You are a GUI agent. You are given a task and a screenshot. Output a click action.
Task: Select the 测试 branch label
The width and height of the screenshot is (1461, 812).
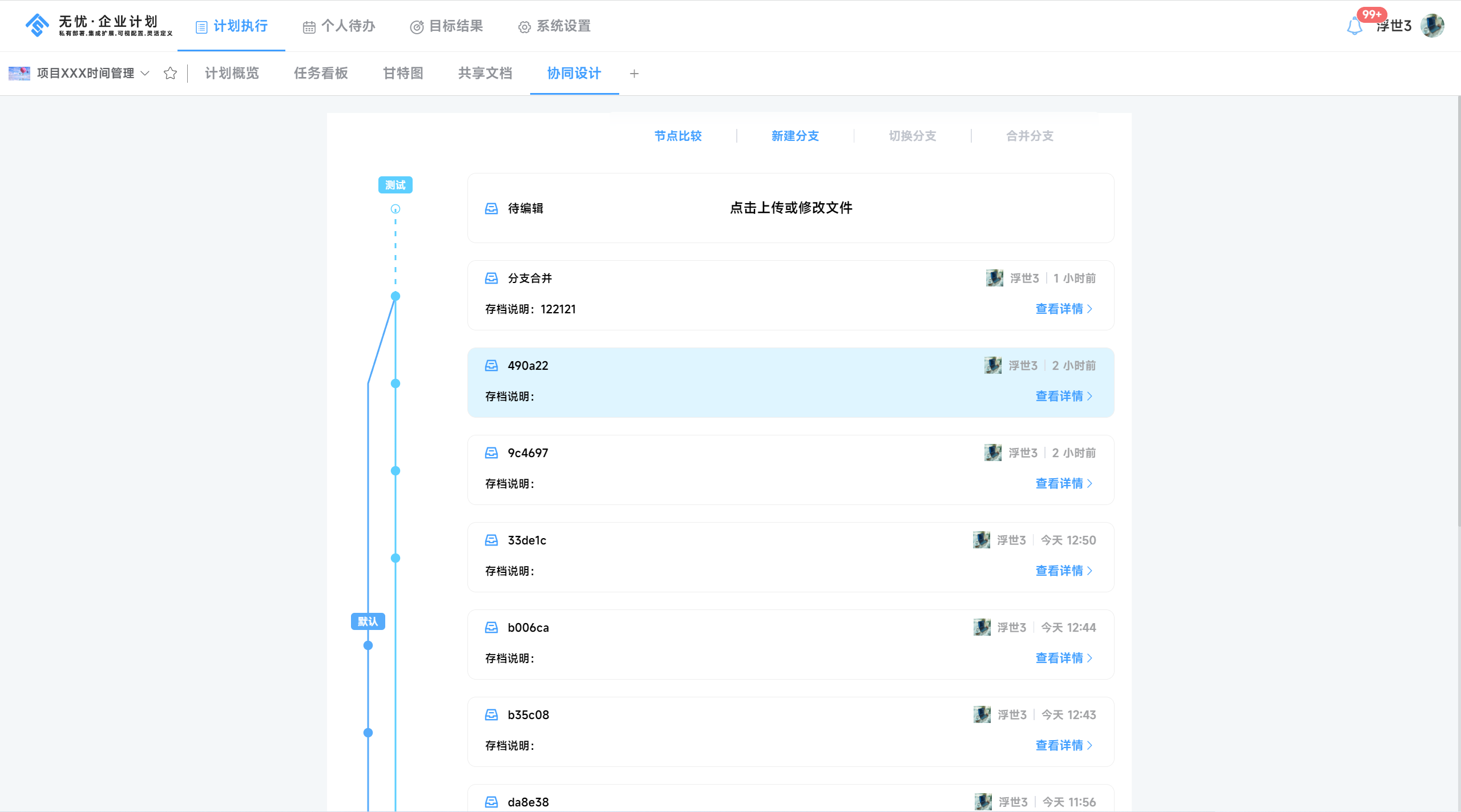[x=395, y=185]
